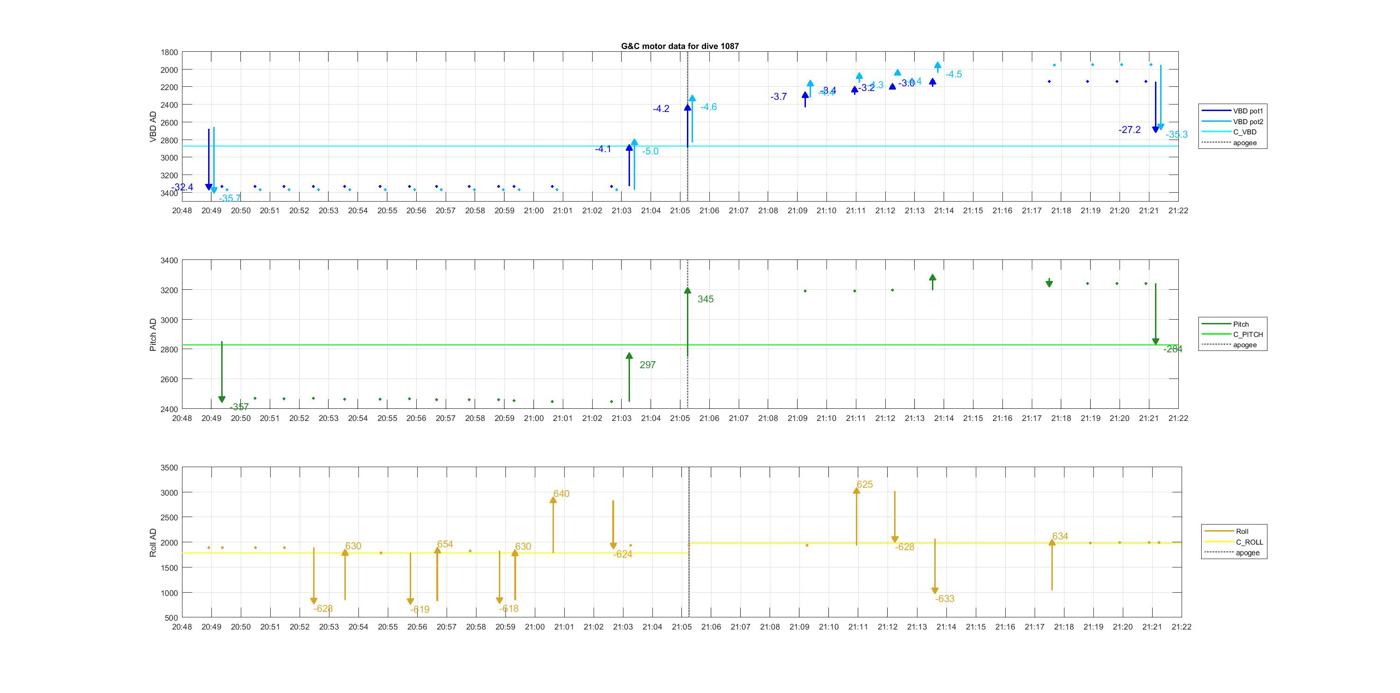Click the -264 pitch data label

(1173, 349)
